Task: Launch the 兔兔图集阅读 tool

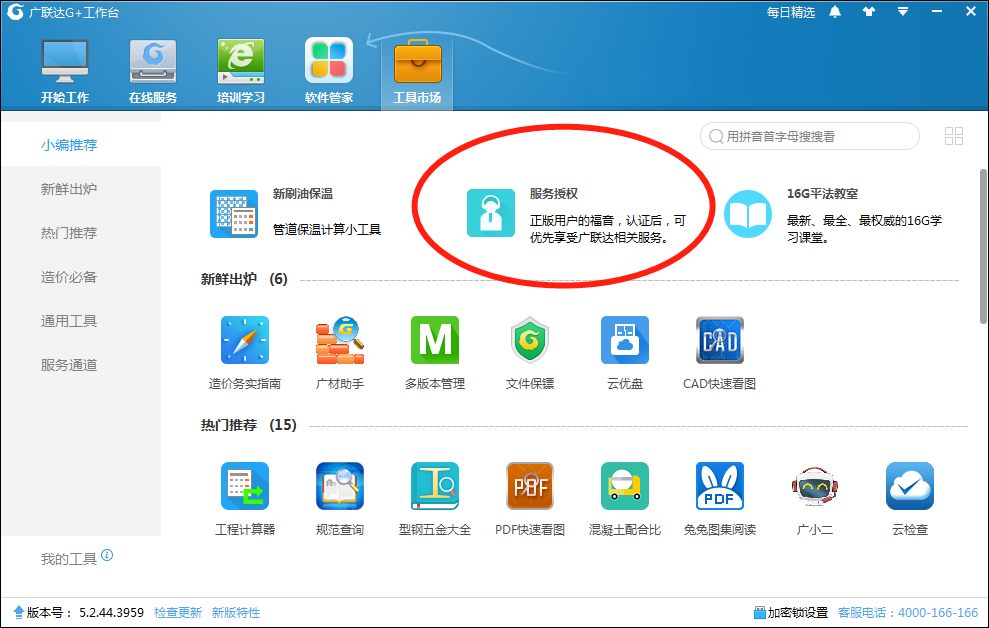Action: tap(720, 486)
